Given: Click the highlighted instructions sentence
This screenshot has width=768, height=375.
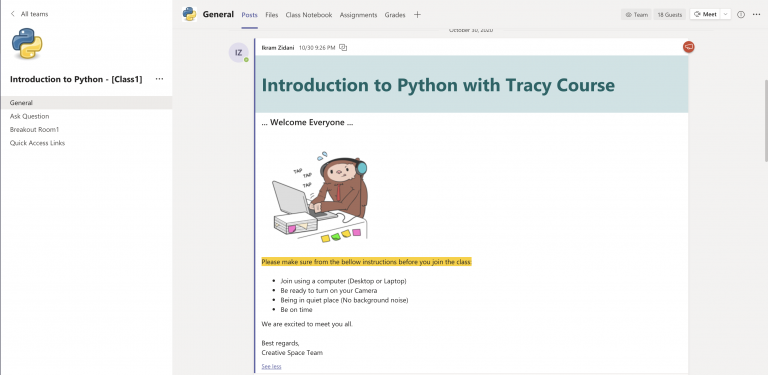Looking at the screenshot, I should pos(366,262).
